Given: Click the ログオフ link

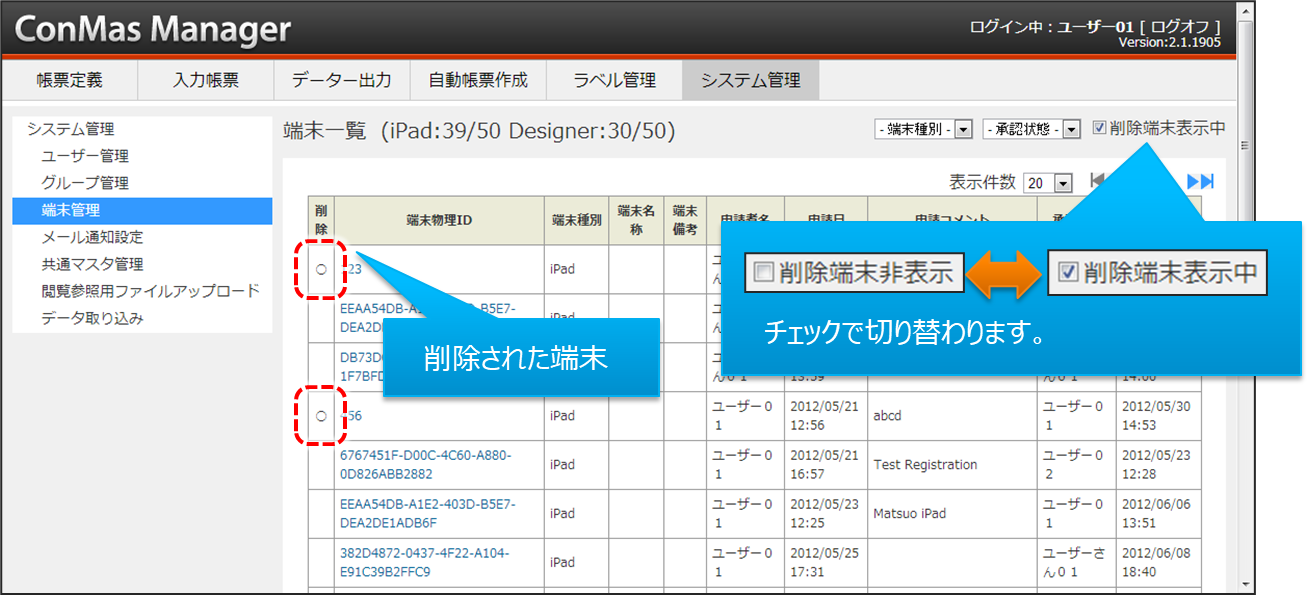Looking at the screenshot, I should coord(1184,26).
